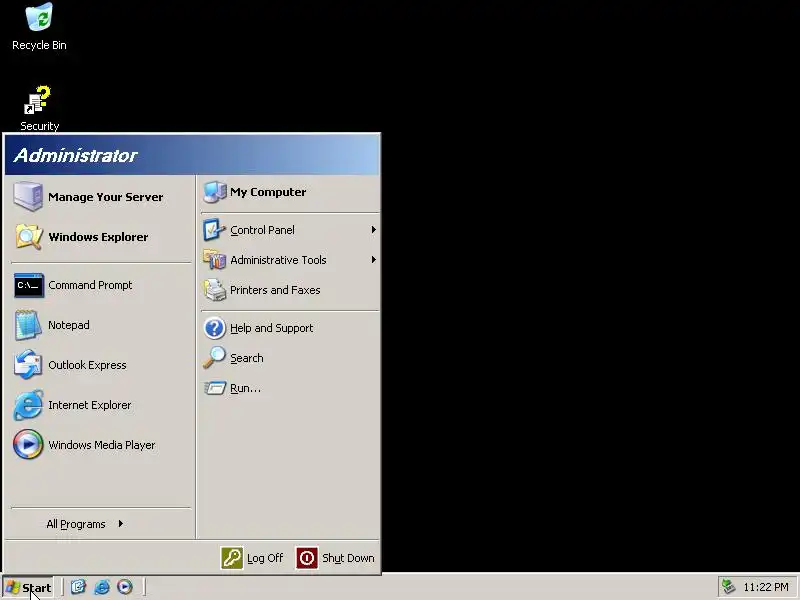Click the Shut Down button text

(348, 558)
